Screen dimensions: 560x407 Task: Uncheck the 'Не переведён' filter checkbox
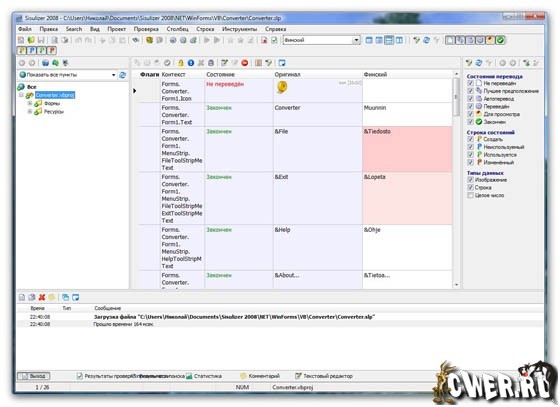pyautogui.click(x=470, y=83)
